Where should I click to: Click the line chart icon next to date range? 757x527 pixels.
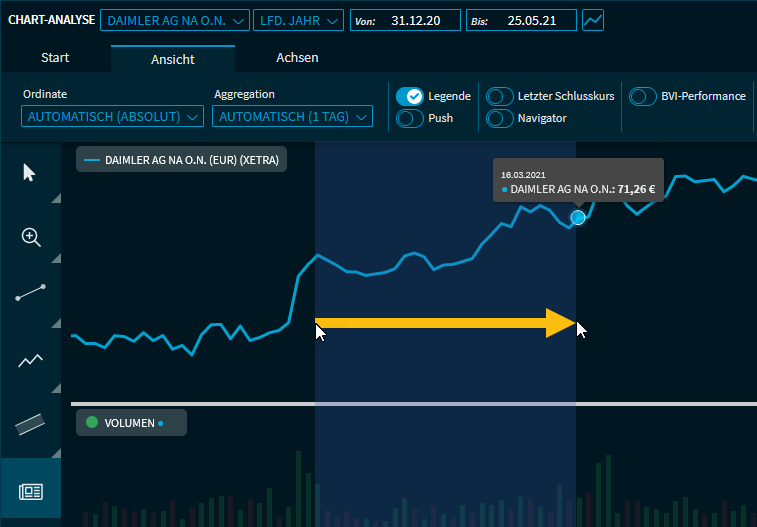click(x=594, y=20)
